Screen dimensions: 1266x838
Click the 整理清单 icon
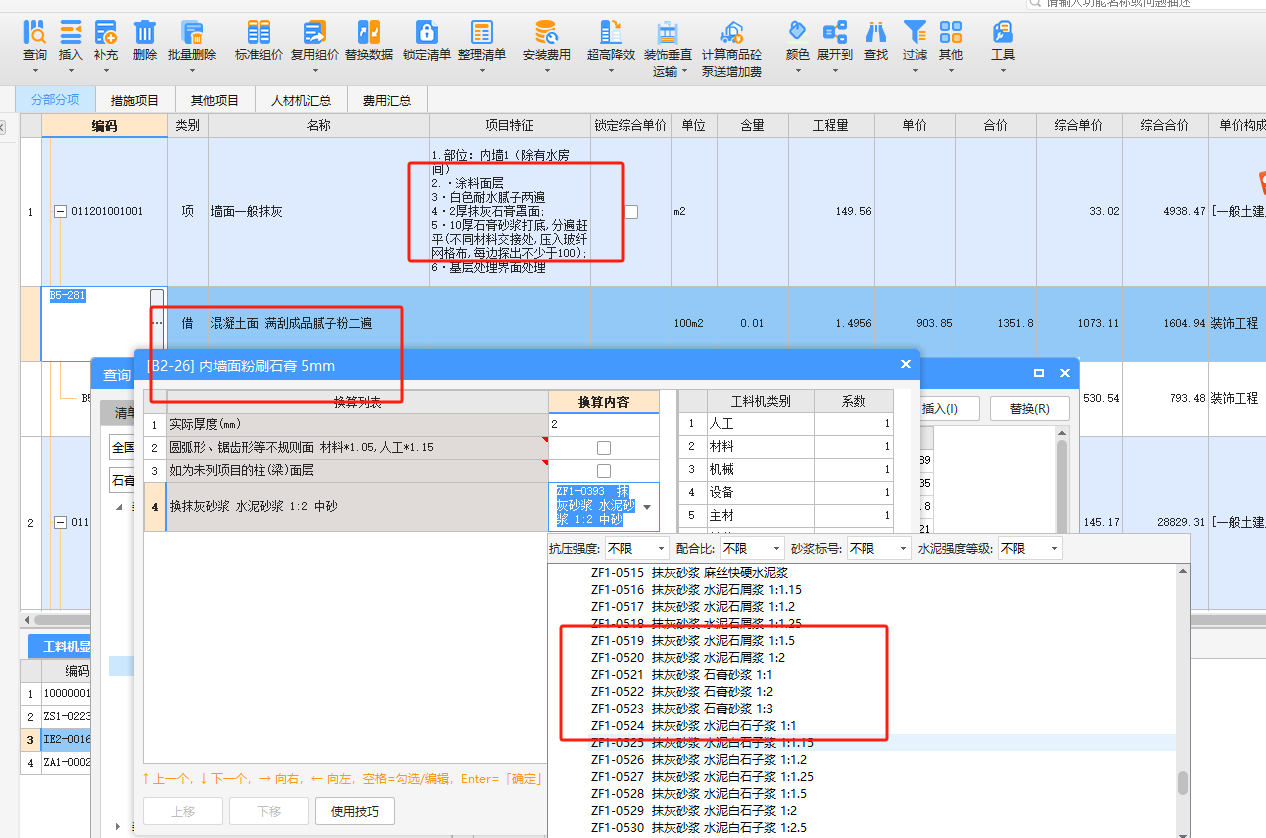click(482, 32)
